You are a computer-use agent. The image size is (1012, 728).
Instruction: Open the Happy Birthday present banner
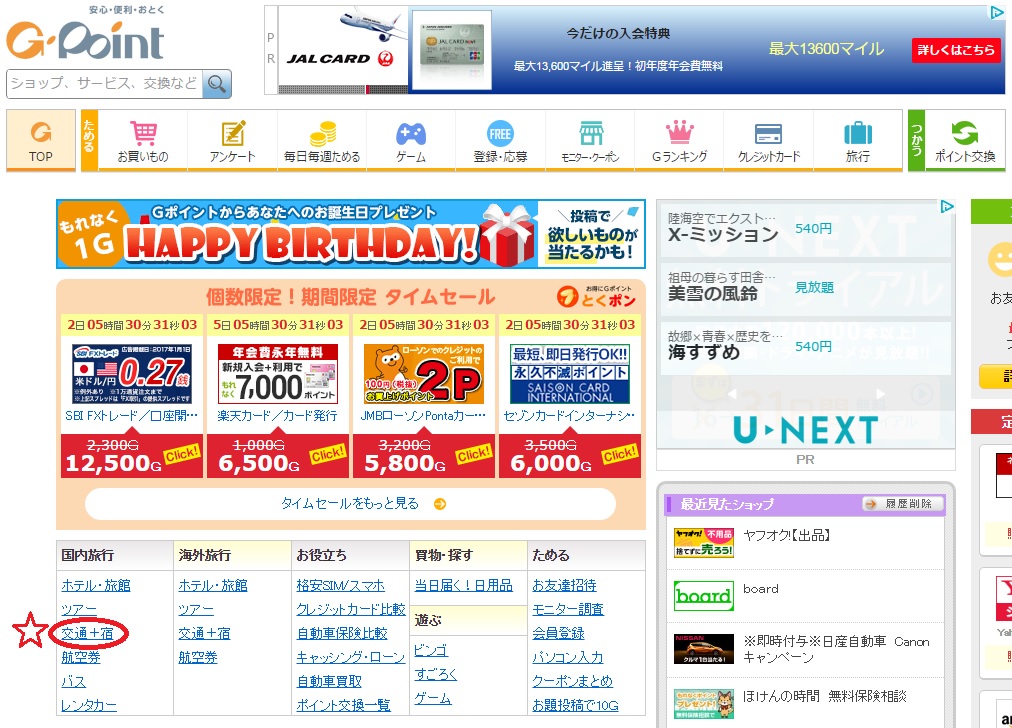tap(350, 234)
